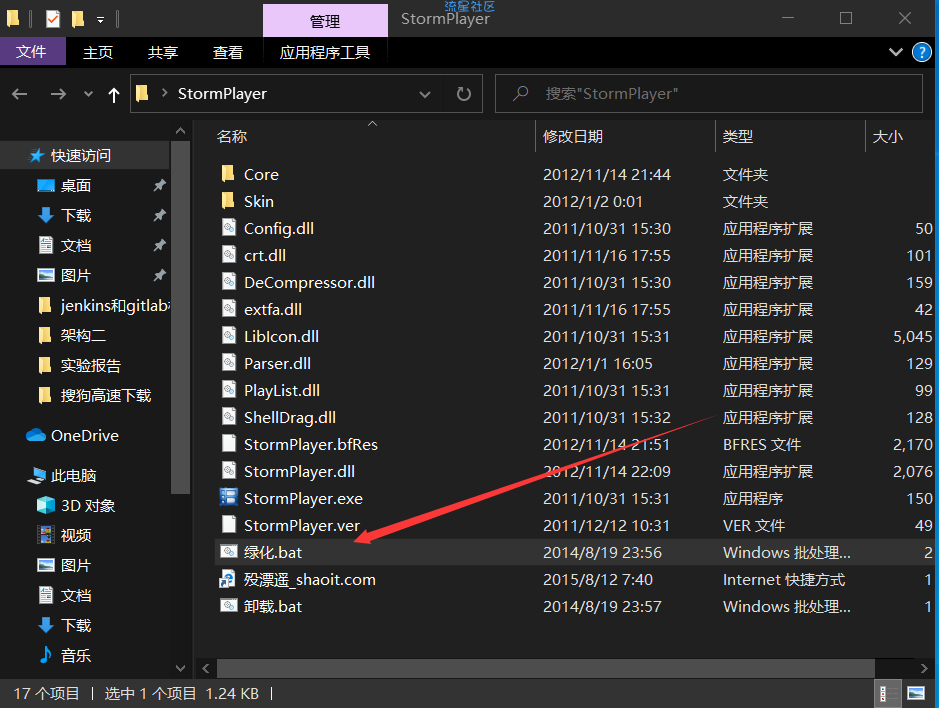Open the 共享 ribbon tab
Viewport: 939px width, 708px height.
tap(163, 52)
